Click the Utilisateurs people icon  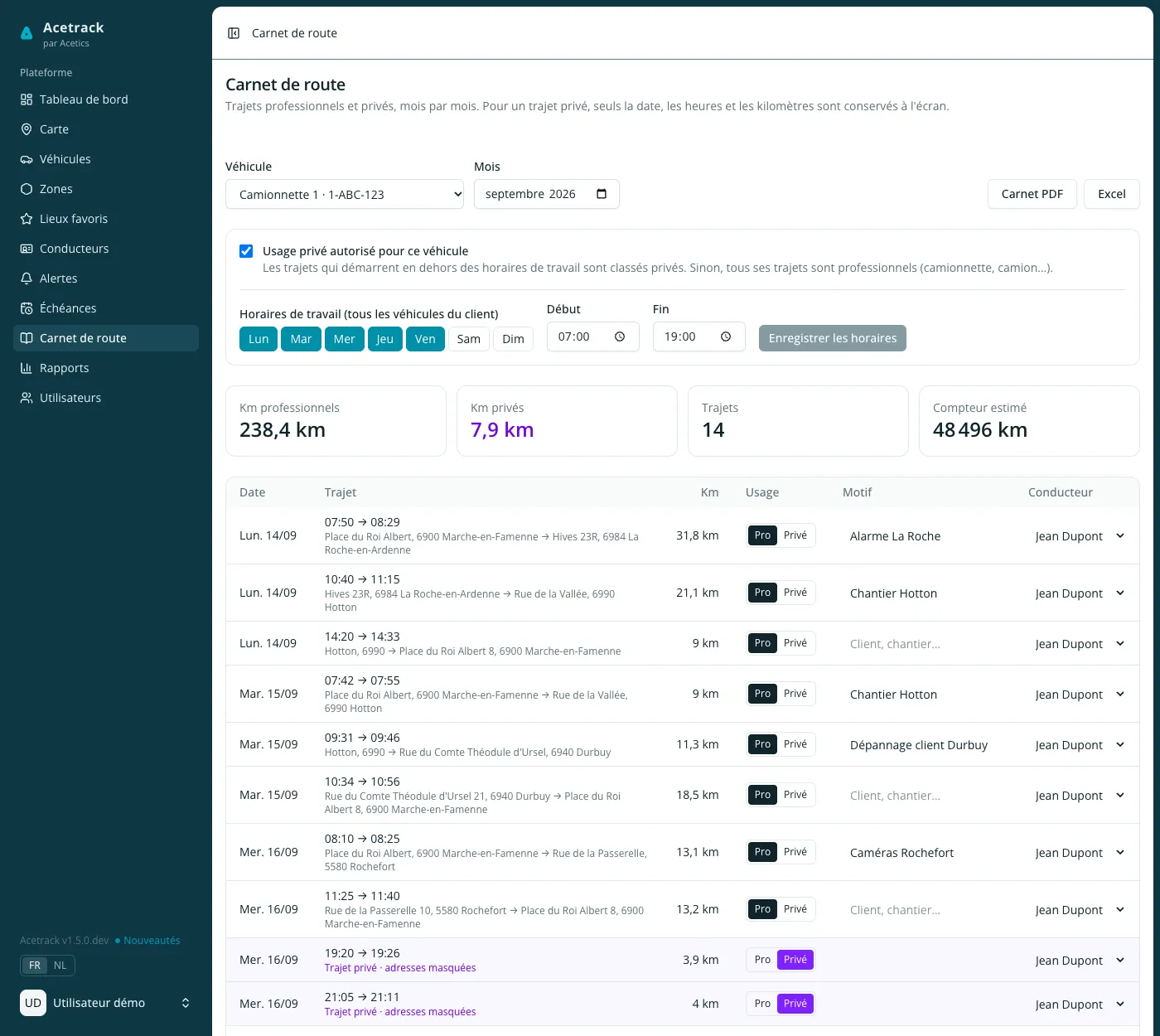(x=27, y=398)
